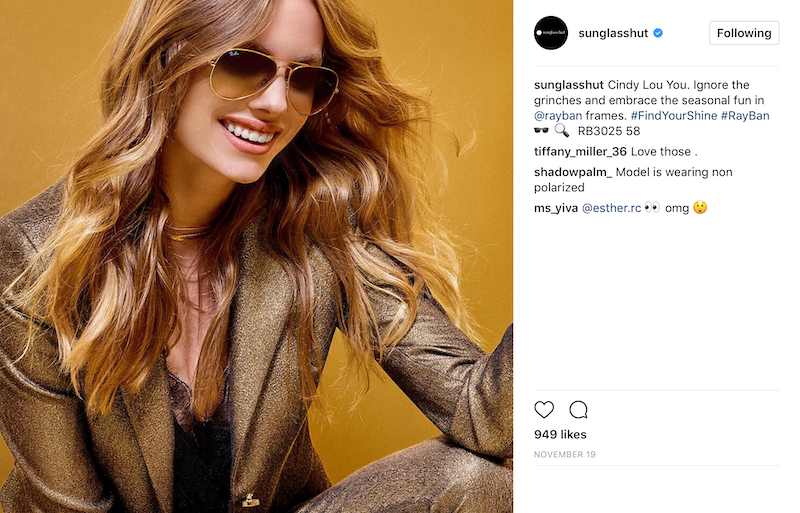Click the heart like icon
Viewport: 800px width, 513px height.
pos(544,409)
